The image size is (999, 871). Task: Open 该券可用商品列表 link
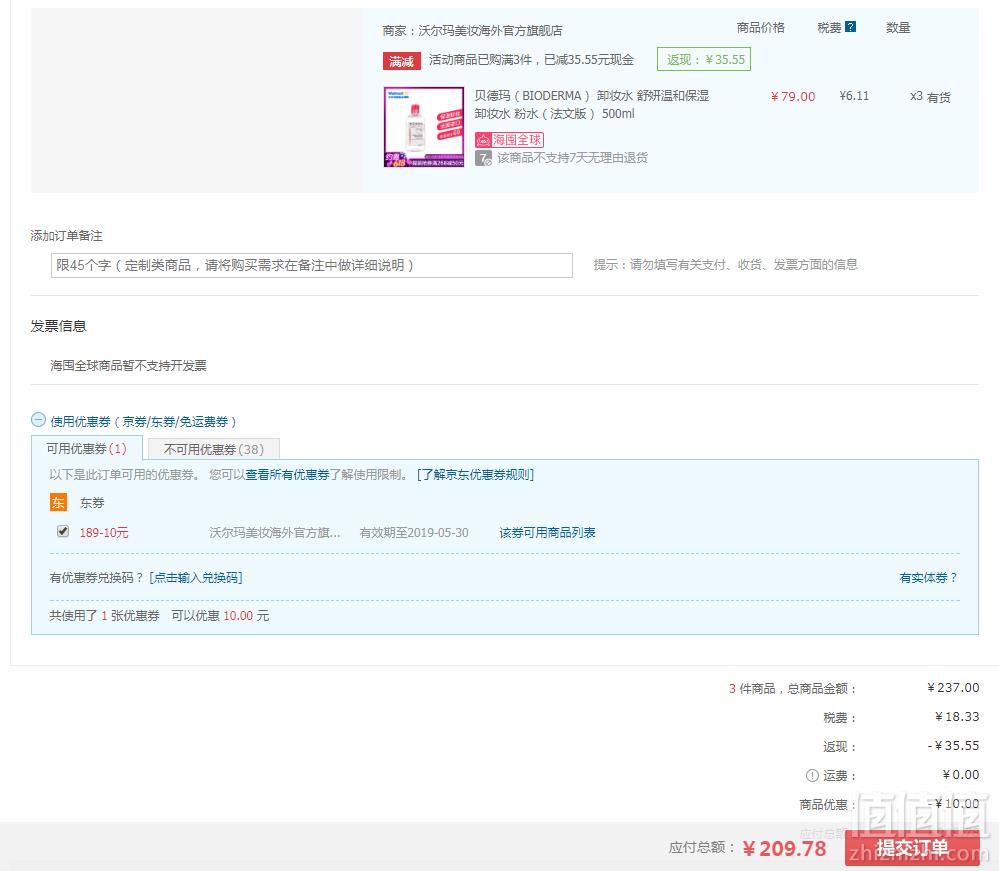click(547, 533)
